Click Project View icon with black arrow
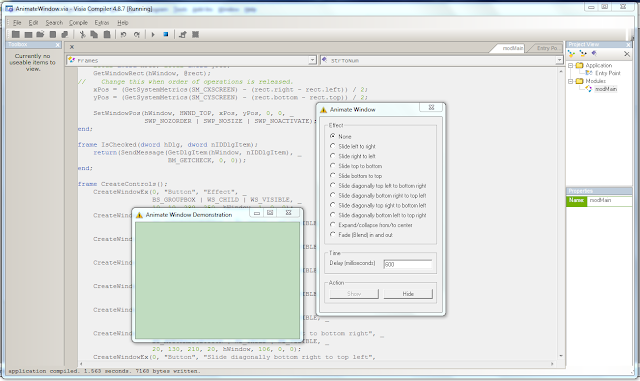Image resolution: width=640 pixels, height=381 pixels. pos(583,53)
